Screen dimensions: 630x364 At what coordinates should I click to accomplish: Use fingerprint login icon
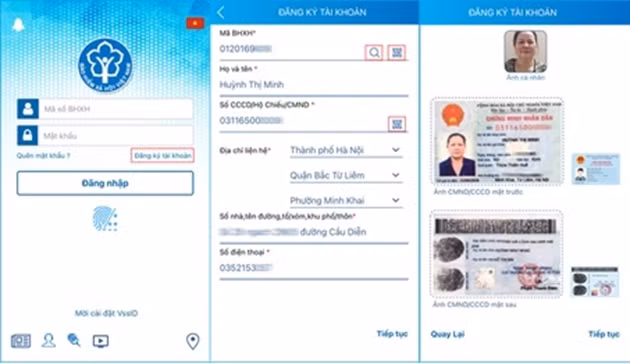[x=105, y=219]
